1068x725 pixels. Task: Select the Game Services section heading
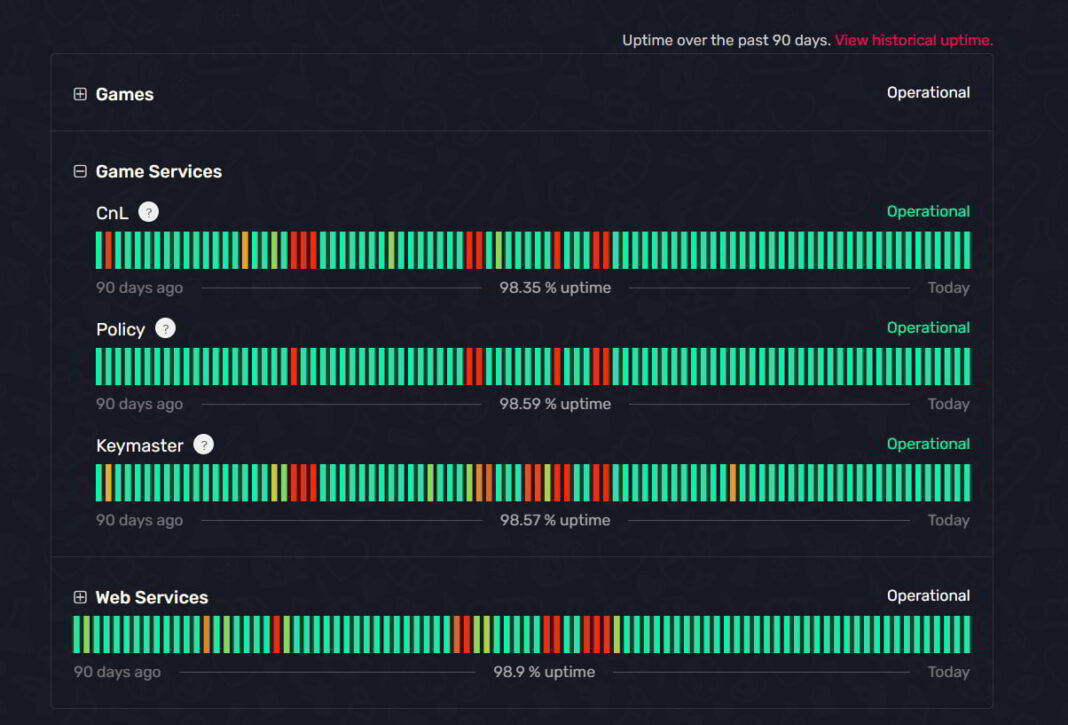click(x=158, y=172)
